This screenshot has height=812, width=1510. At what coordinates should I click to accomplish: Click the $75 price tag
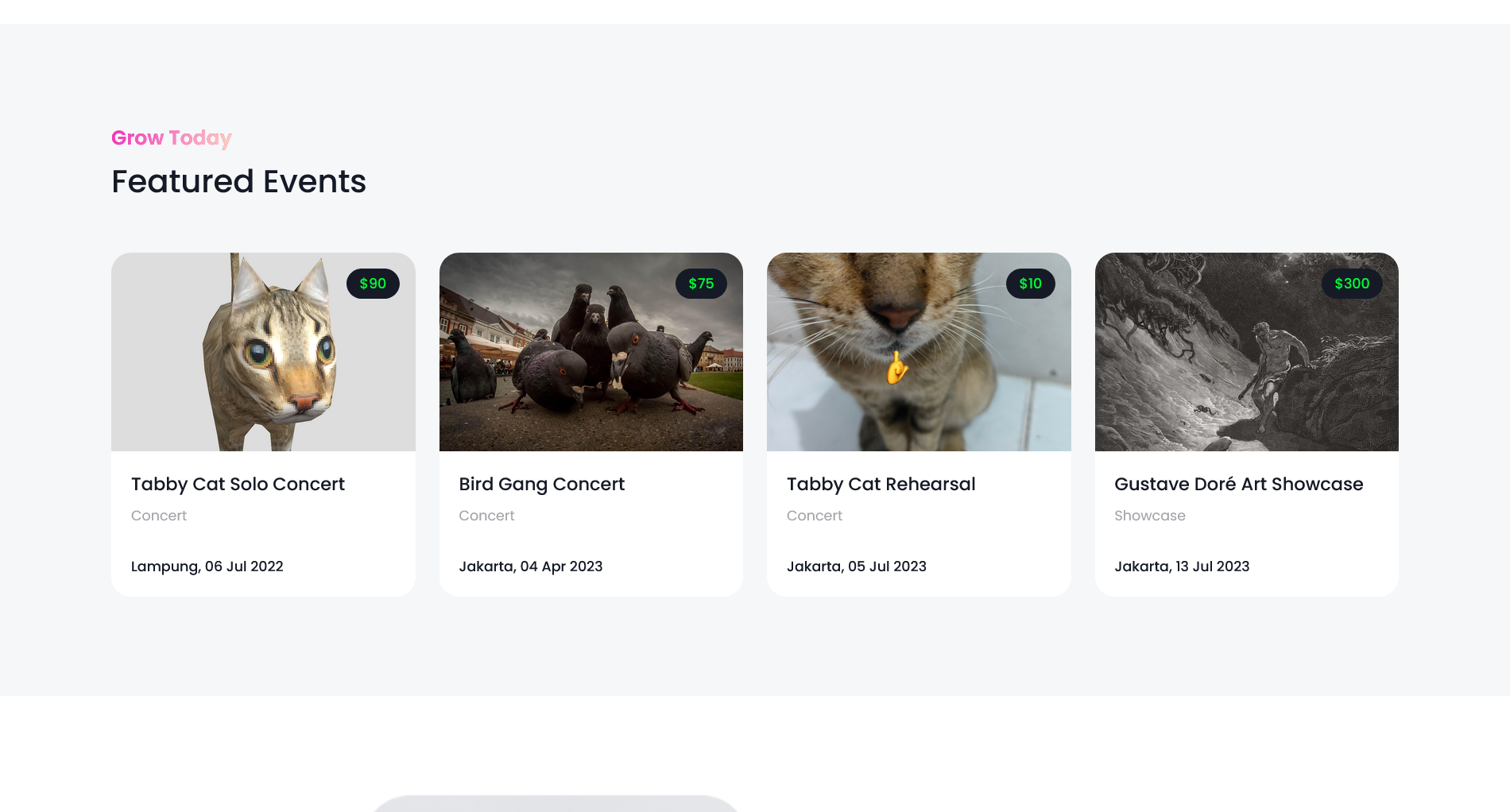701,284
